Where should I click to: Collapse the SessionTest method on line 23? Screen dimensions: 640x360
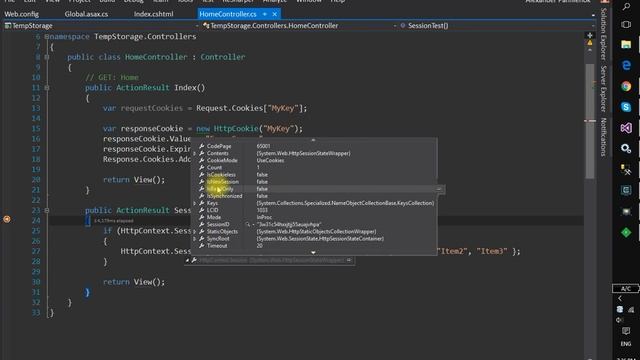(x=47, y=211)
